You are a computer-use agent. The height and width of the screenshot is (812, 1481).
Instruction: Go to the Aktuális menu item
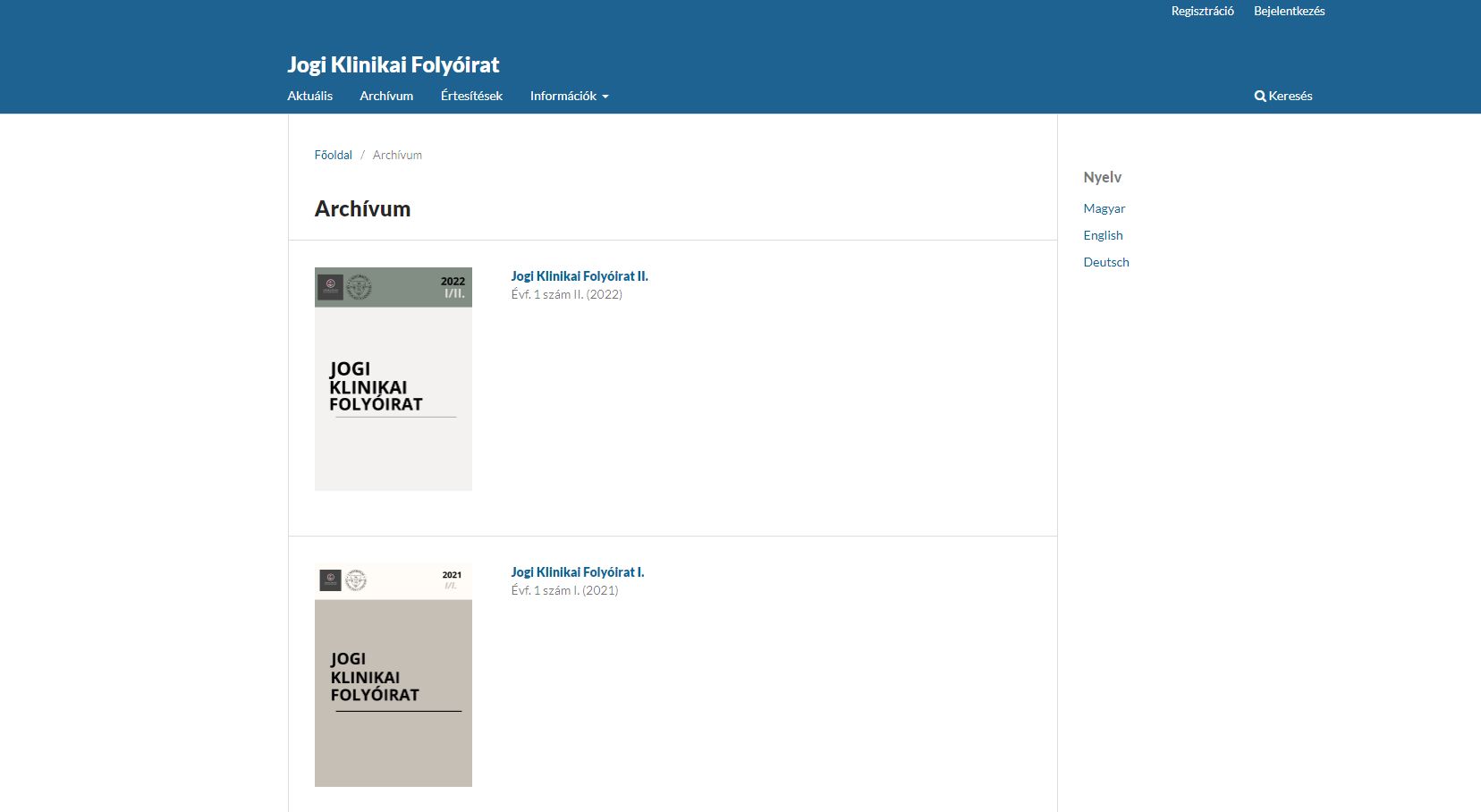(x=309, y=96)
